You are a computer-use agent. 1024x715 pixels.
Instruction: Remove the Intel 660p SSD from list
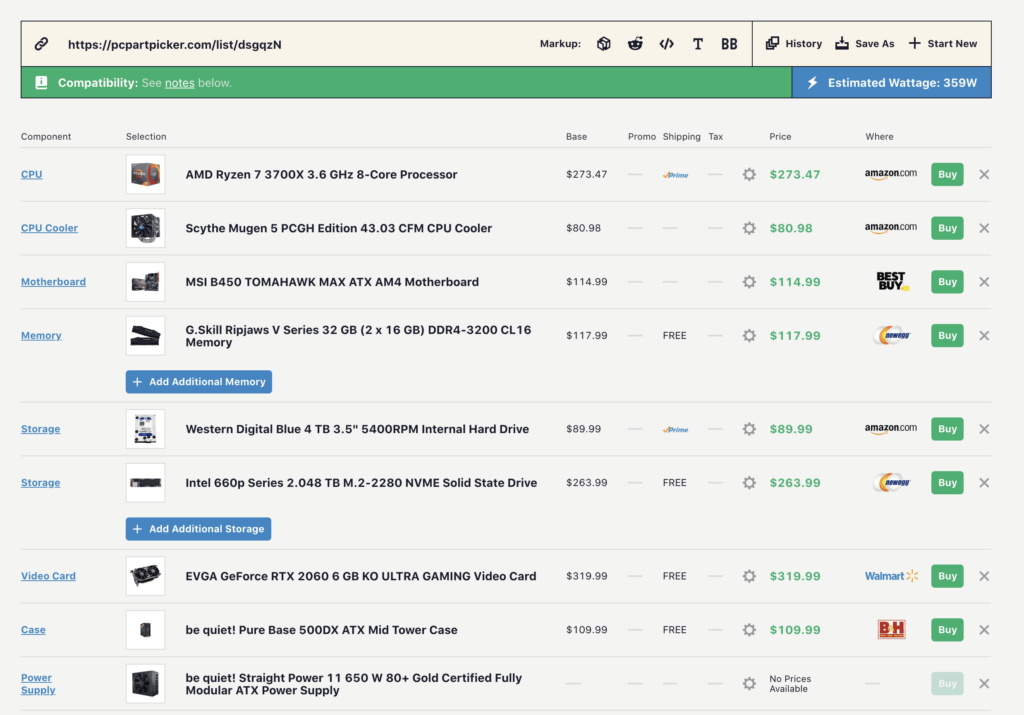click(x=984, y=483)
